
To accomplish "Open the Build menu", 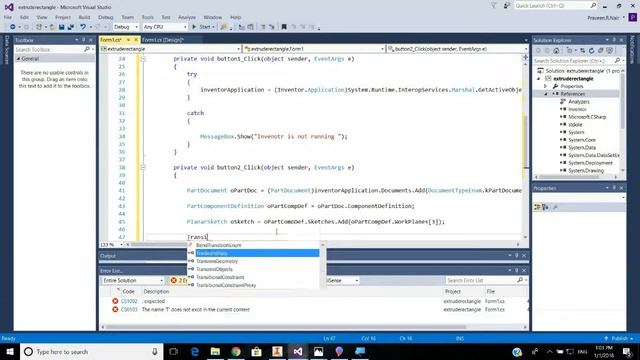I will coord(84,17).
